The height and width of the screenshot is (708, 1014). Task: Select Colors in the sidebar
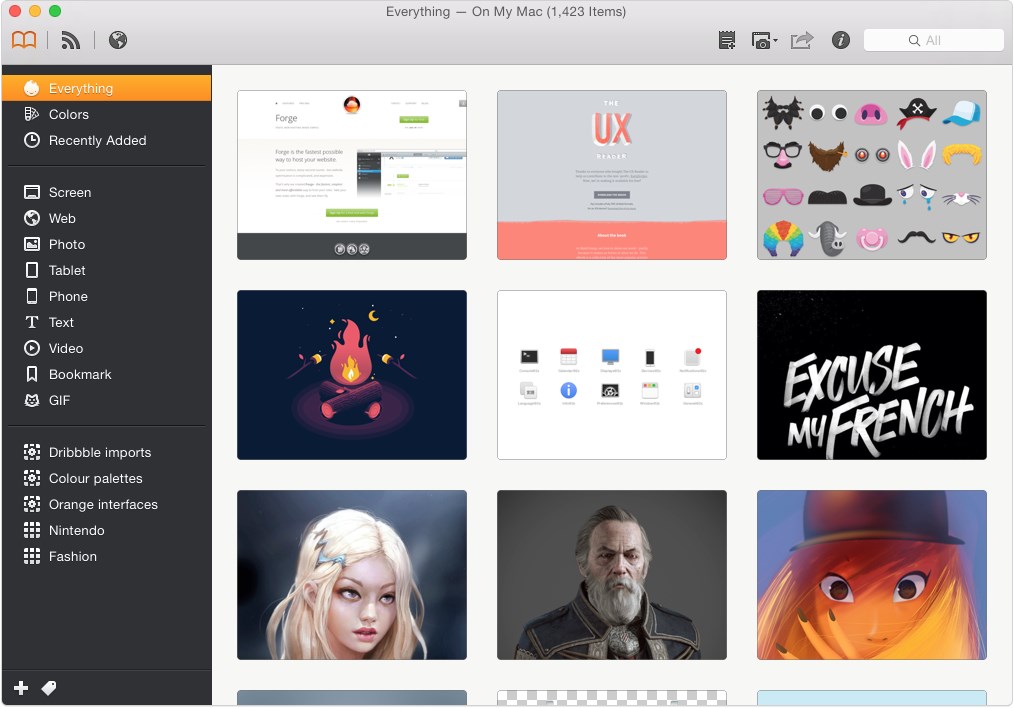coord(107,114)
